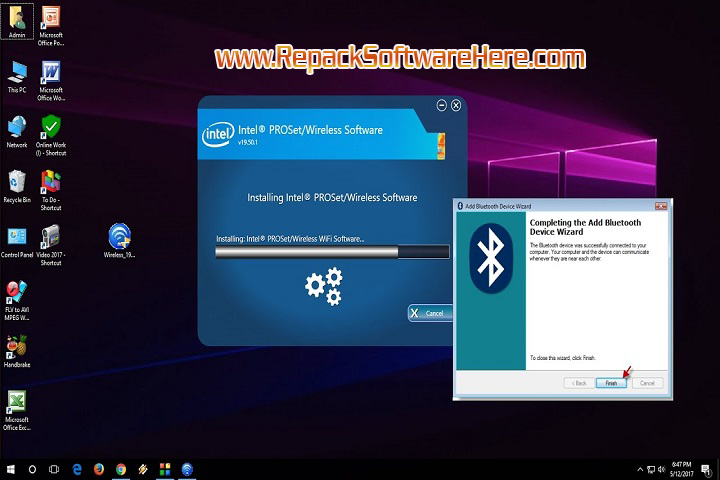Open the taskbar clock and date
Viewport: 720px width, 480px height.
point(681,469)
